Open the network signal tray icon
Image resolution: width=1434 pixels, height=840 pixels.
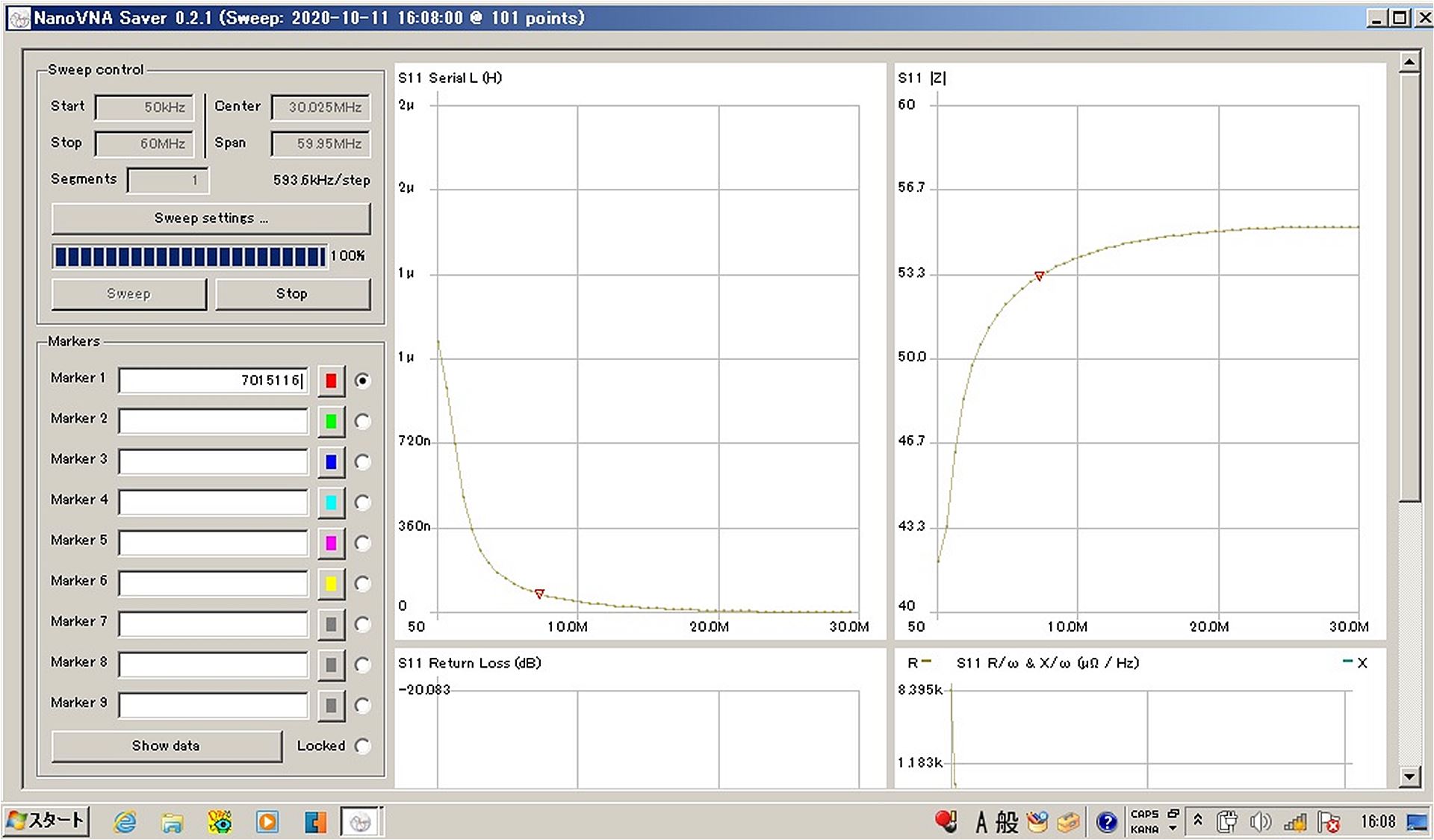pyautogui.click(x=1295, y=822)
